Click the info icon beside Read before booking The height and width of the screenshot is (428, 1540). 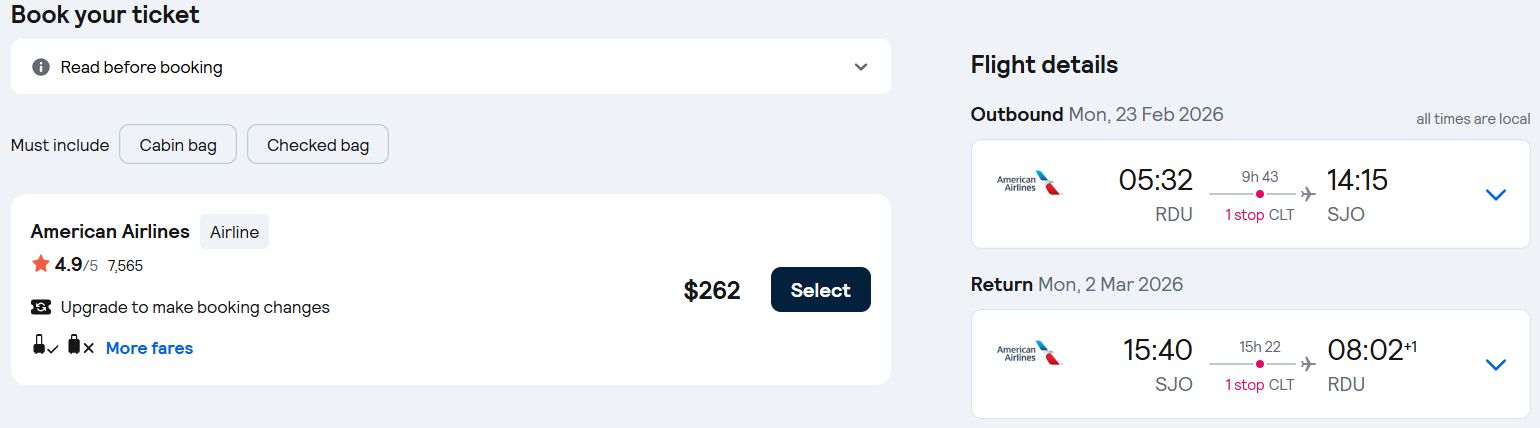coord(41,67)
